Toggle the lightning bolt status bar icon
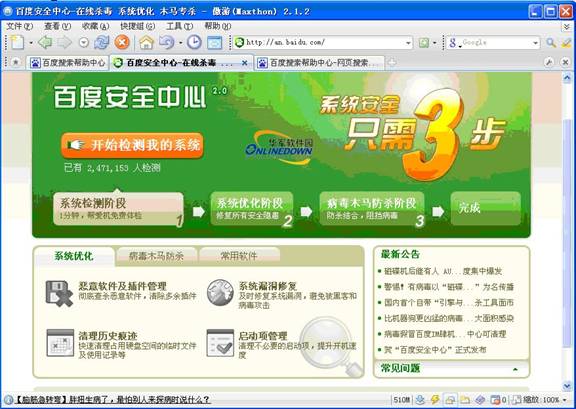Image resolution: width=576 pixels, height=409 pixels. pos(435,399)
